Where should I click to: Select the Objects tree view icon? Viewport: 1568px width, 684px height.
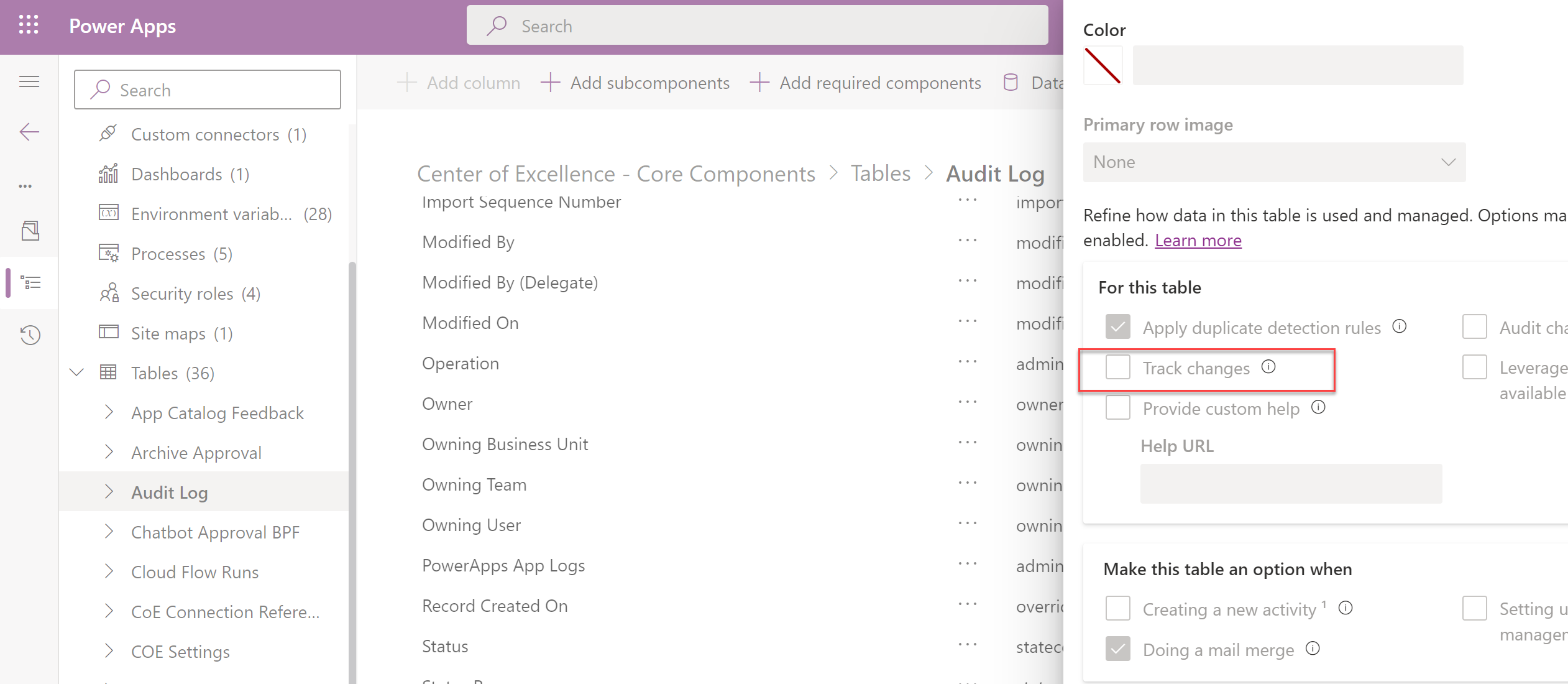point(30,283)
